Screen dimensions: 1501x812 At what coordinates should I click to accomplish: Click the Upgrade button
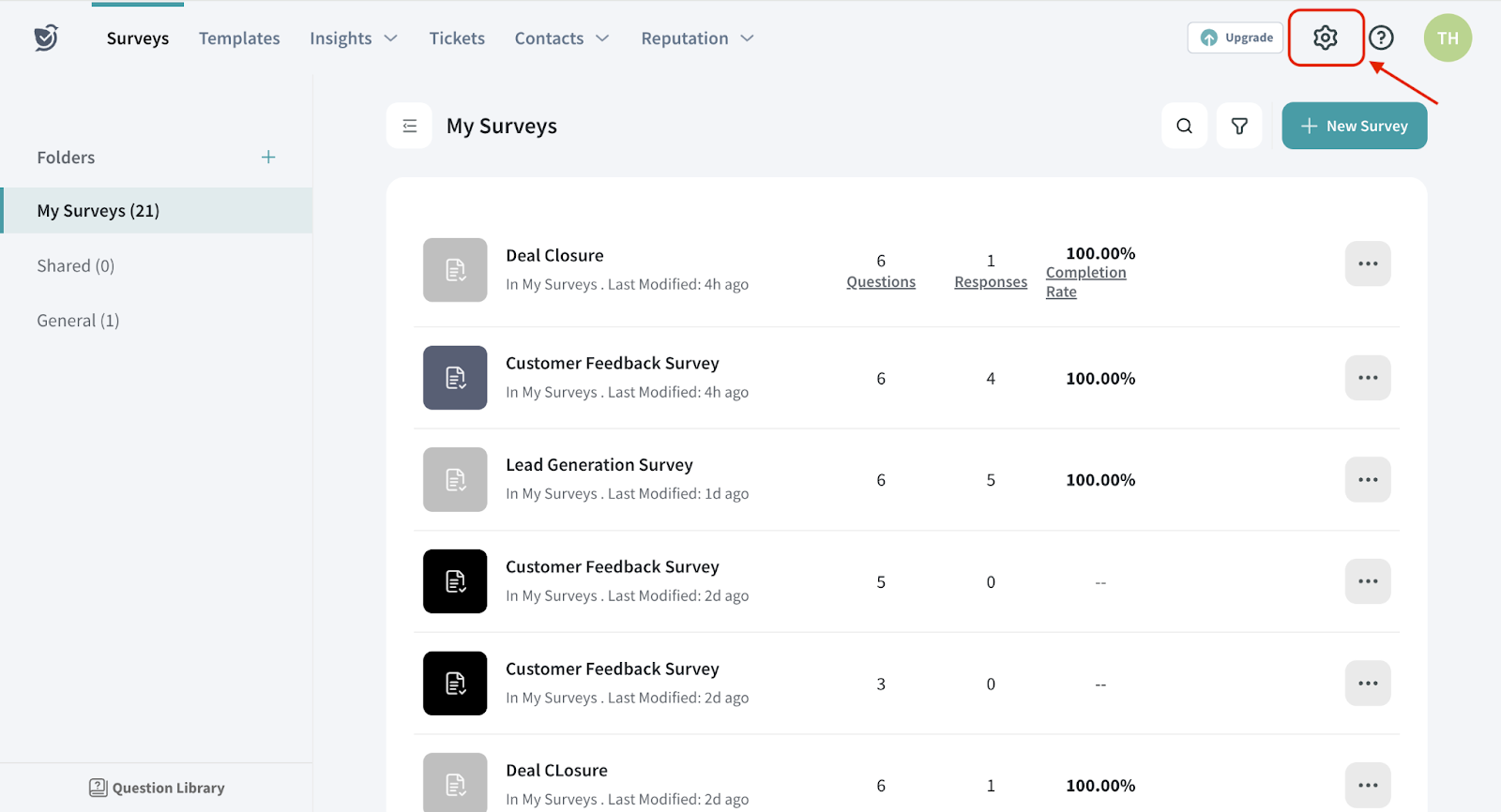pos(1236,38)
